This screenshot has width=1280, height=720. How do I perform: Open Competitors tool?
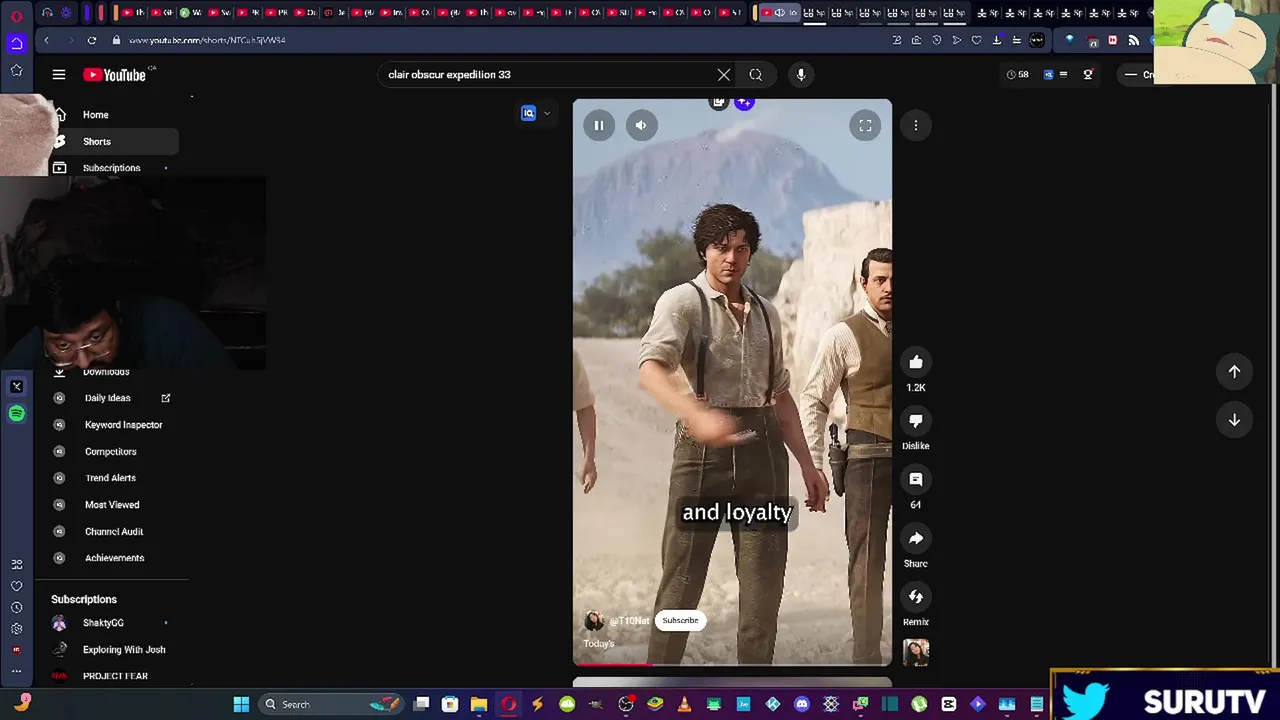pos(113,451)
